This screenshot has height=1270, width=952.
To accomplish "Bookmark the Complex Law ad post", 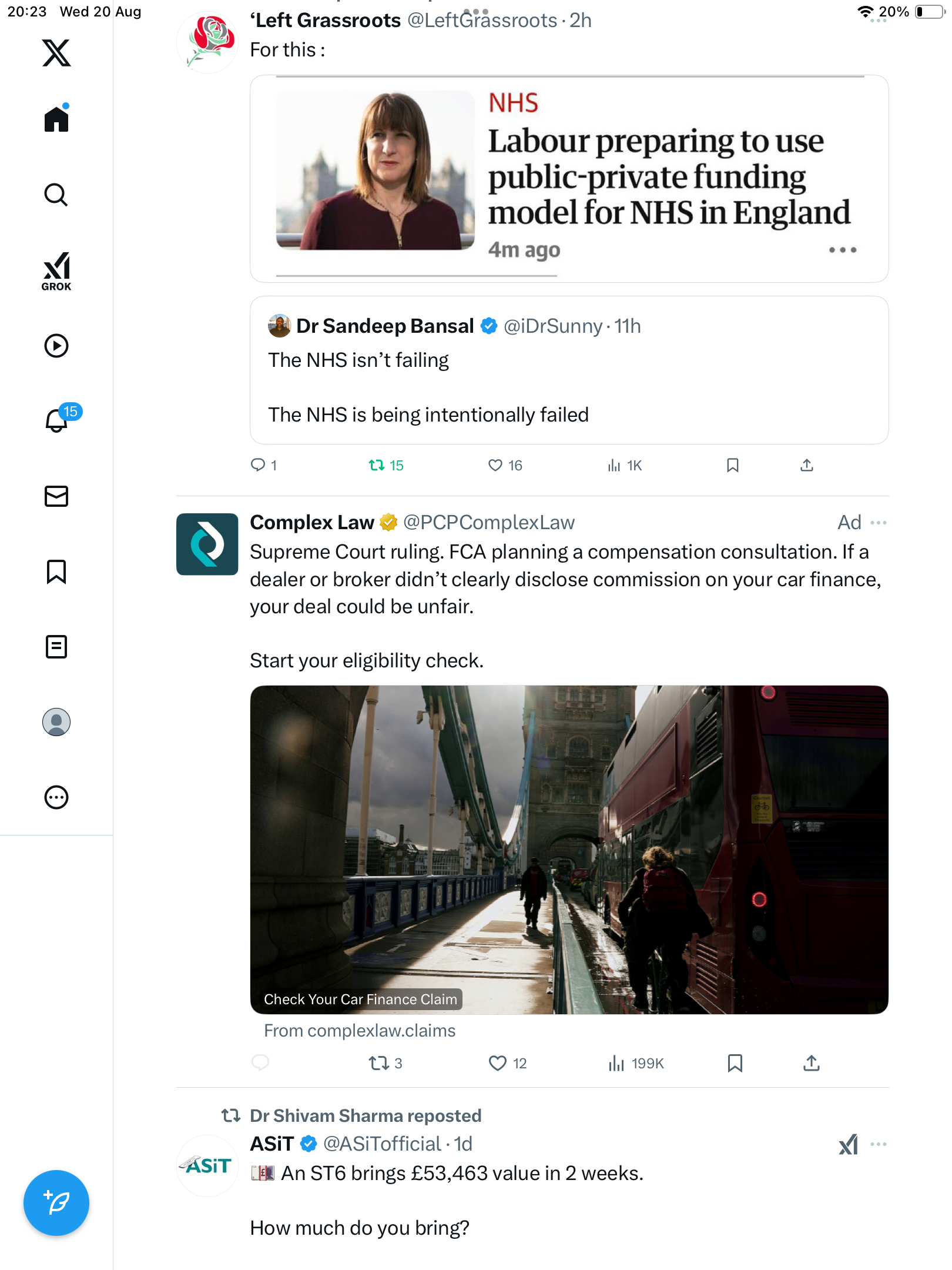I will (x=735, y=1063).
